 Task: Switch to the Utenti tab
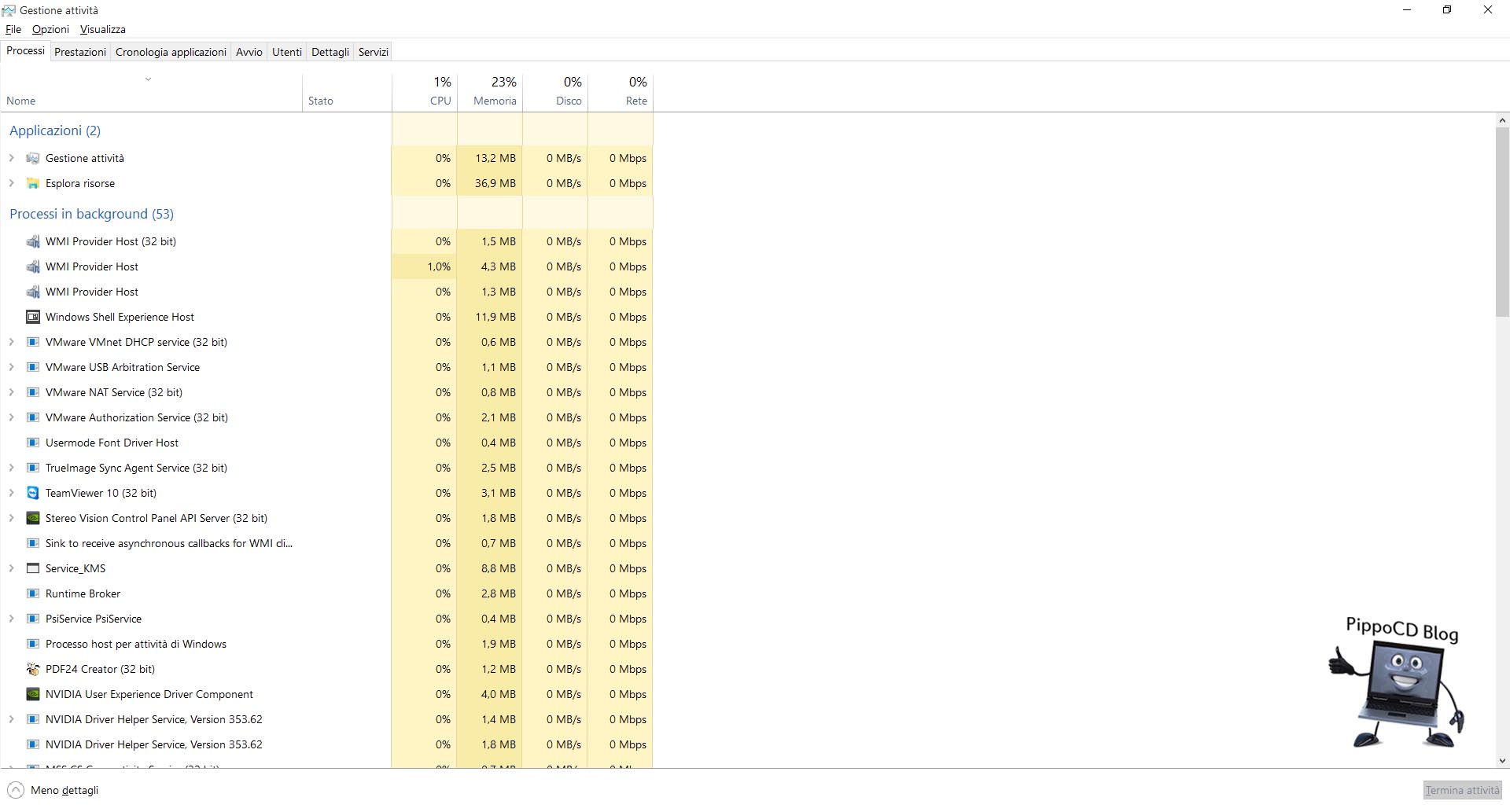coord(287,52)
